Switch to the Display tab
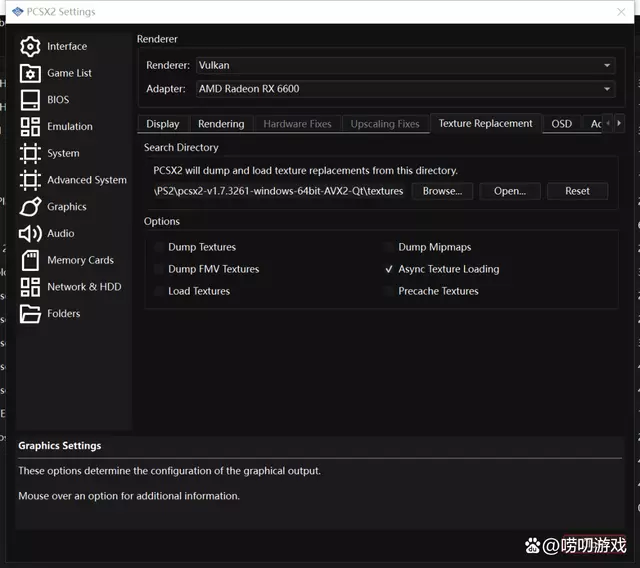 (x=163, y=124)
